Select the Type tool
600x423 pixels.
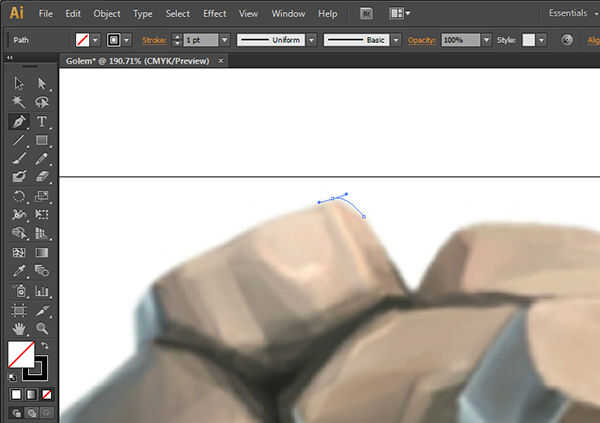(41, 121)
